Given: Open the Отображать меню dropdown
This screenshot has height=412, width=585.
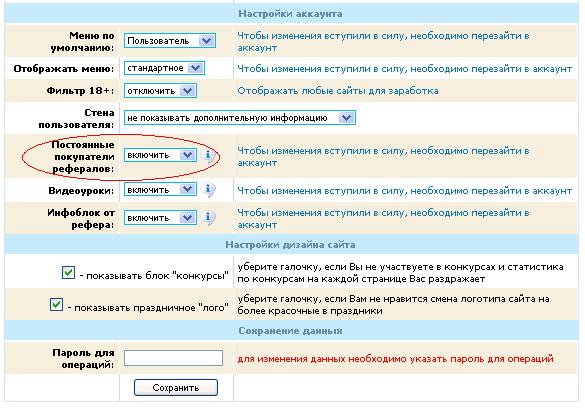Looking at the screenshot, I should pyautogui.click(x=164, y=68).
